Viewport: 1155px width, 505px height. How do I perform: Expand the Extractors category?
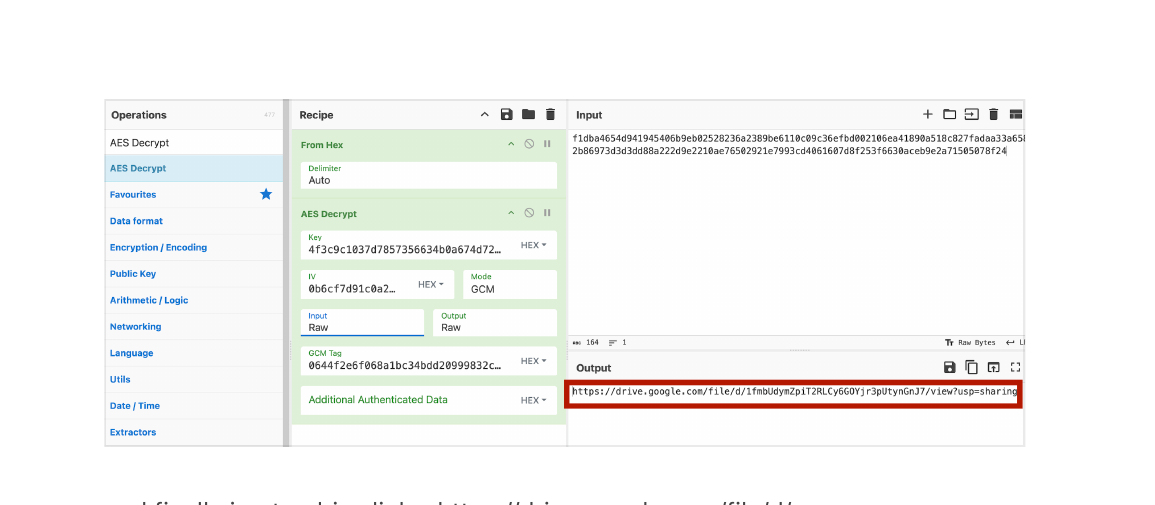tap(194, 432)
